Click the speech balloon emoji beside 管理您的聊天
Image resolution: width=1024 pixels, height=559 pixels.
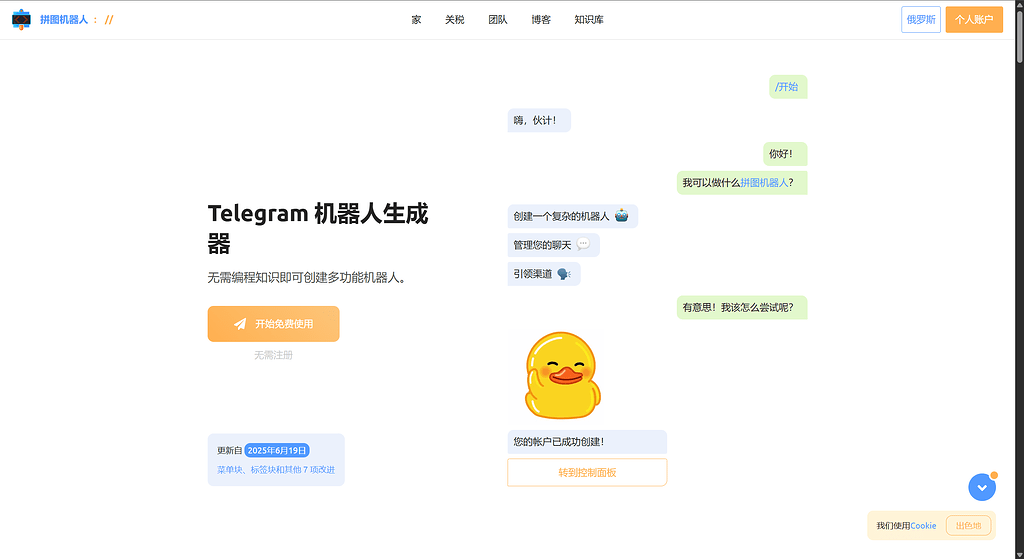583,244
